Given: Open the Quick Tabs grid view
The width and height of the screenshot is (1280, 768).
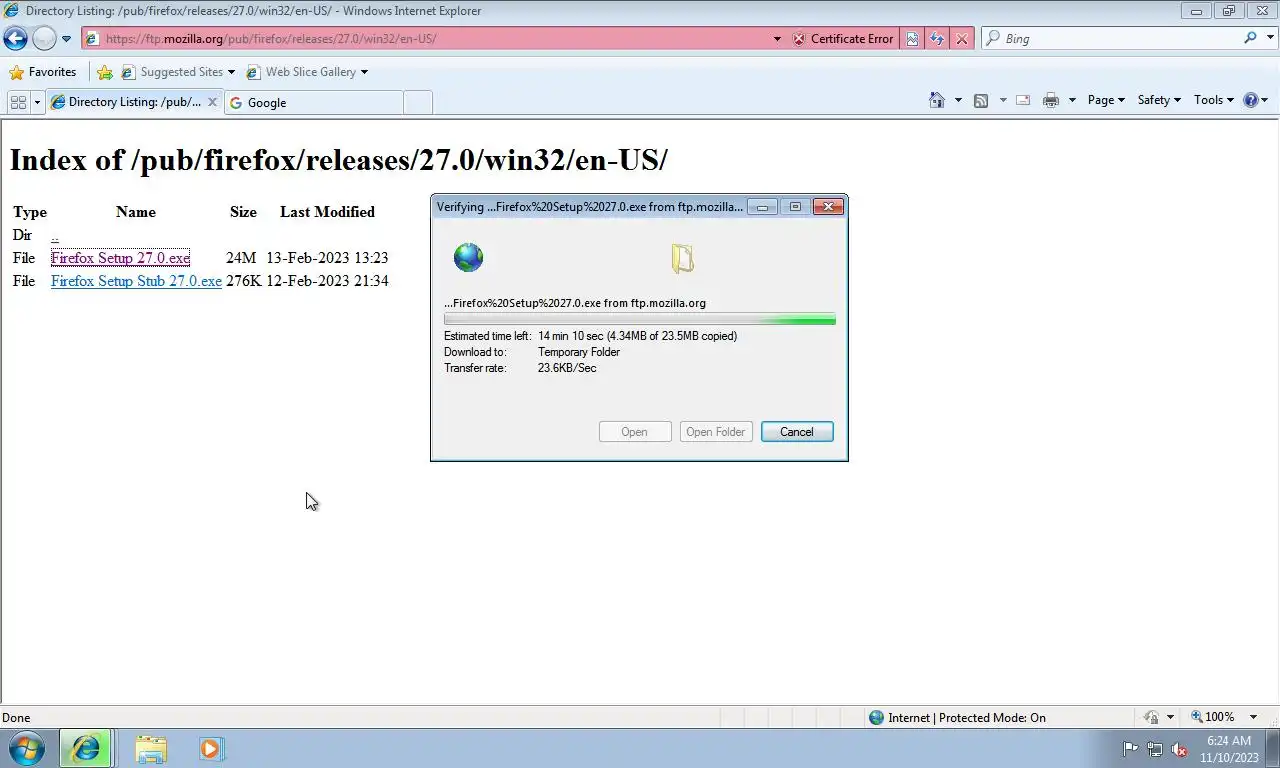Looking at the screenshot, I should 18,102.
